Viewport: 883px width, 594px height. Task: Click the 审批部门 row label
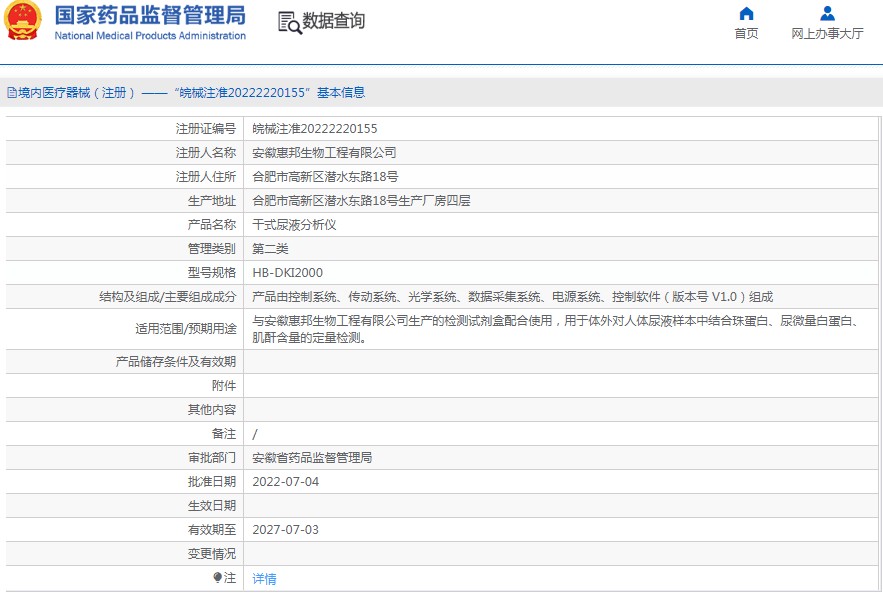(212, 458)
